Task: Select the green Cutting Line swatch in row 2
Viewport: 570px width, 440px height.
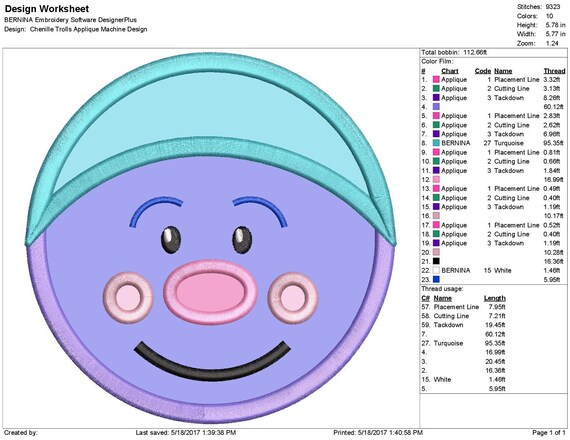Action: point(436,89)
